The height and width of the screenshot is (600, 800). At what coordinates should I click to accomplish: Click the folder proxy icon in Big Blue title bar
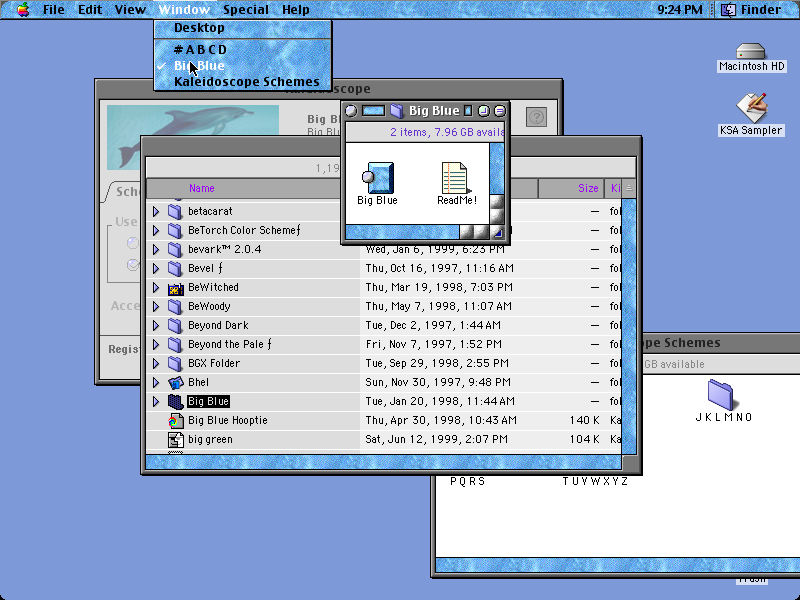(x=396, y=111)
